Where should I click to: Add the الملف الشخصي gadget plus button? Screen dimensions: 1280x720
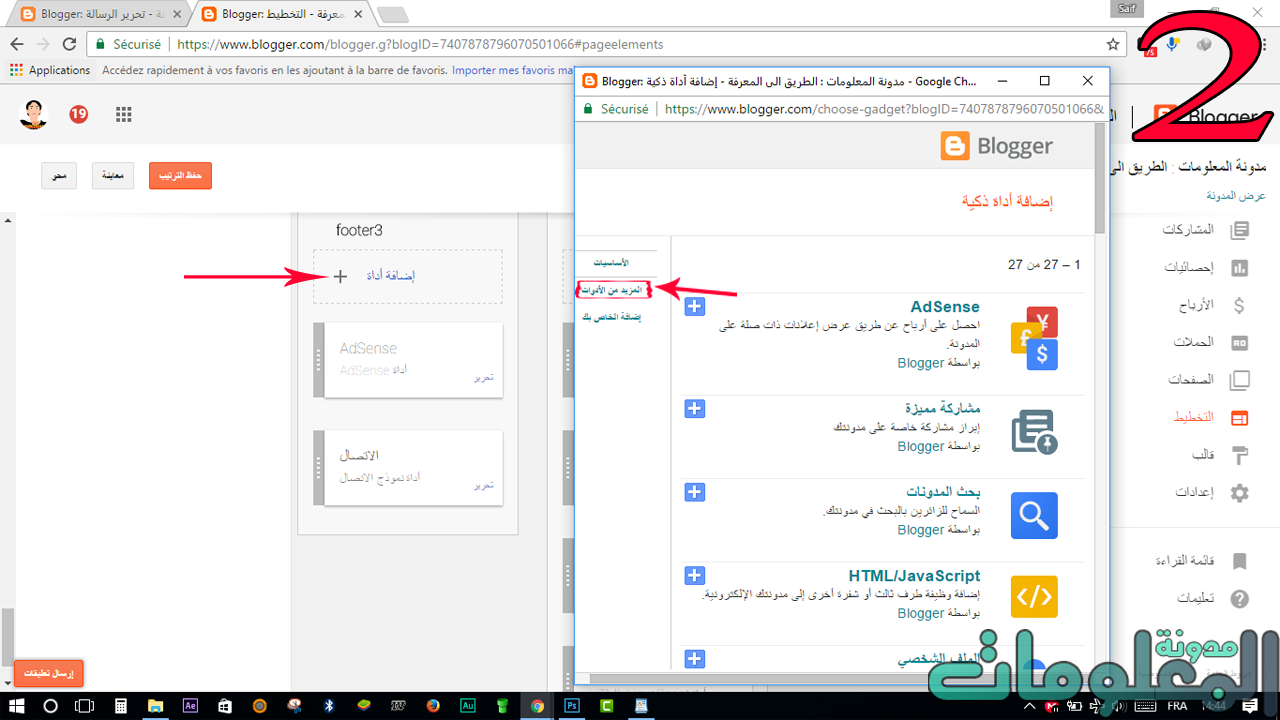click(x=695, y=658)
